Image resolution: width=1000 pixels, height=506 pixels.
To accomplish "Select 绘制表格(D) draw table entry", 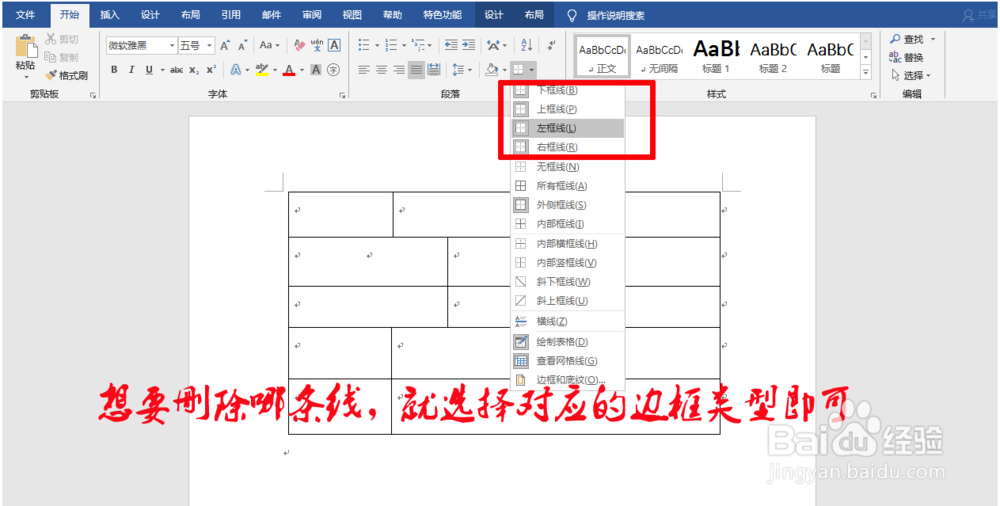I will pos(568,341).
